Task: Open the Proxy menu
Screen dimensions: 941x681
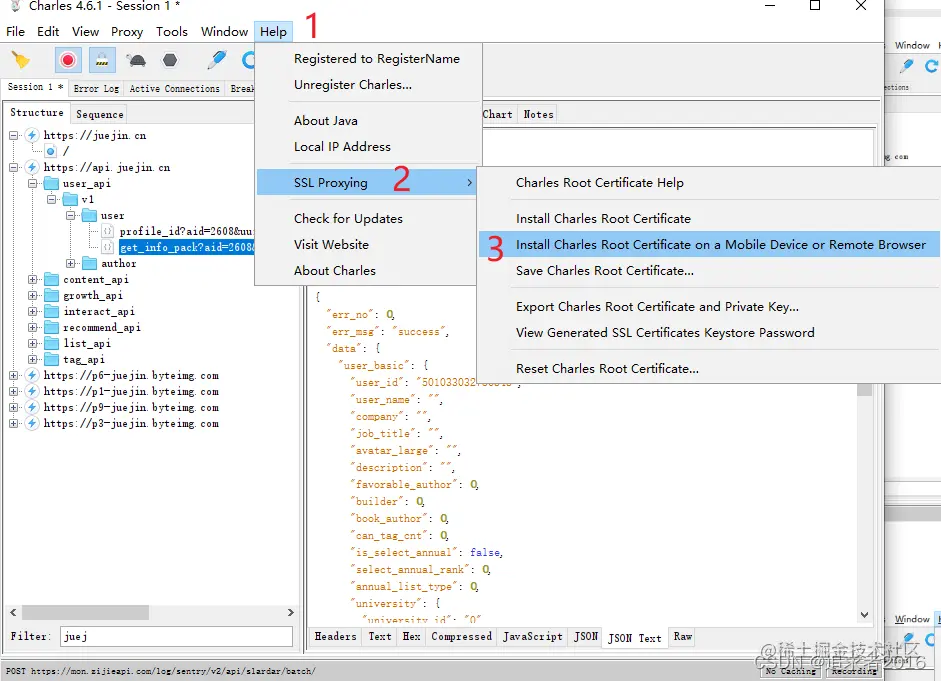Action: point(127,32)
